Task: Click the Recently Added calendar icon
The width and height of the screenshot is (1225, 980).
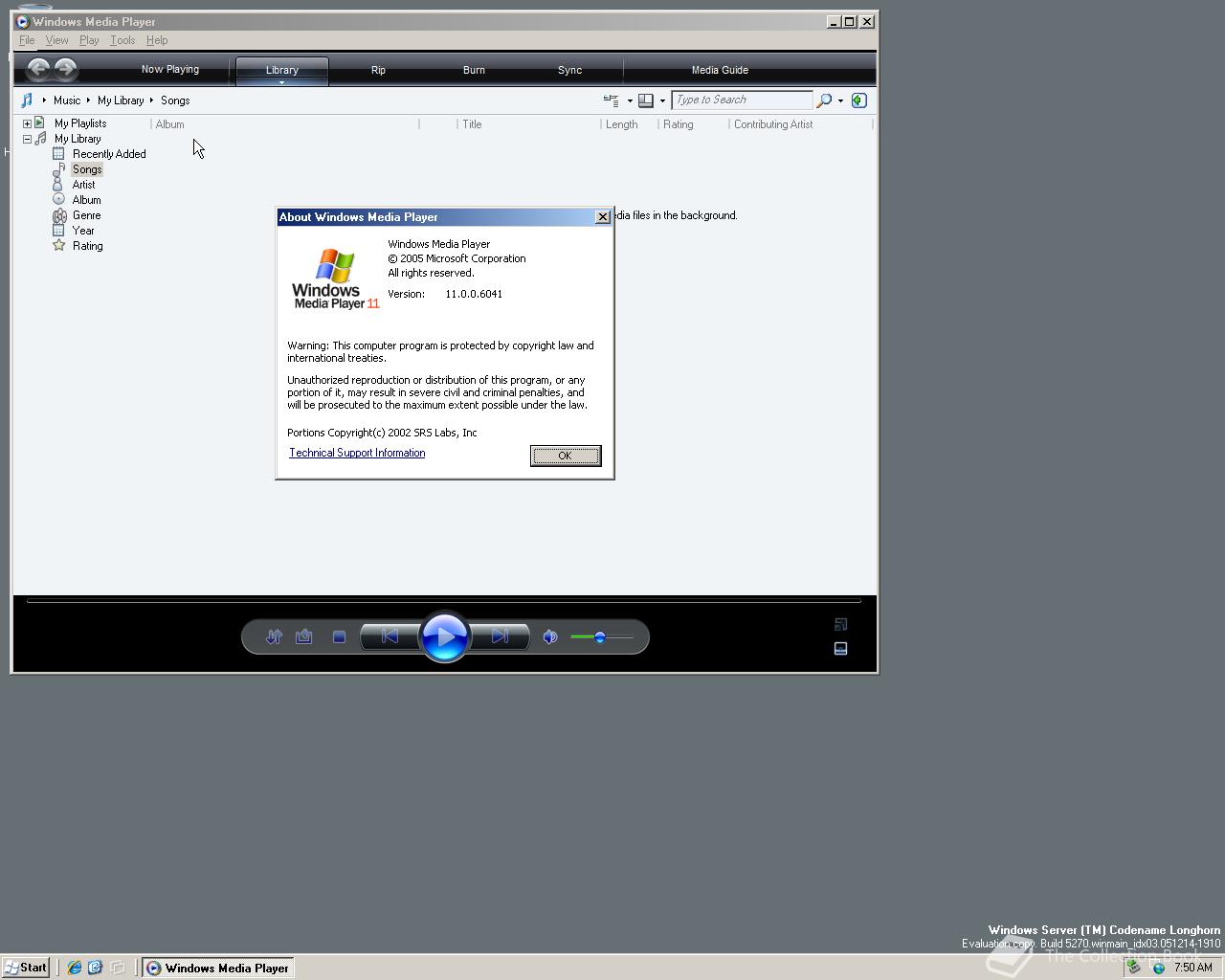Action: point(58,153)
